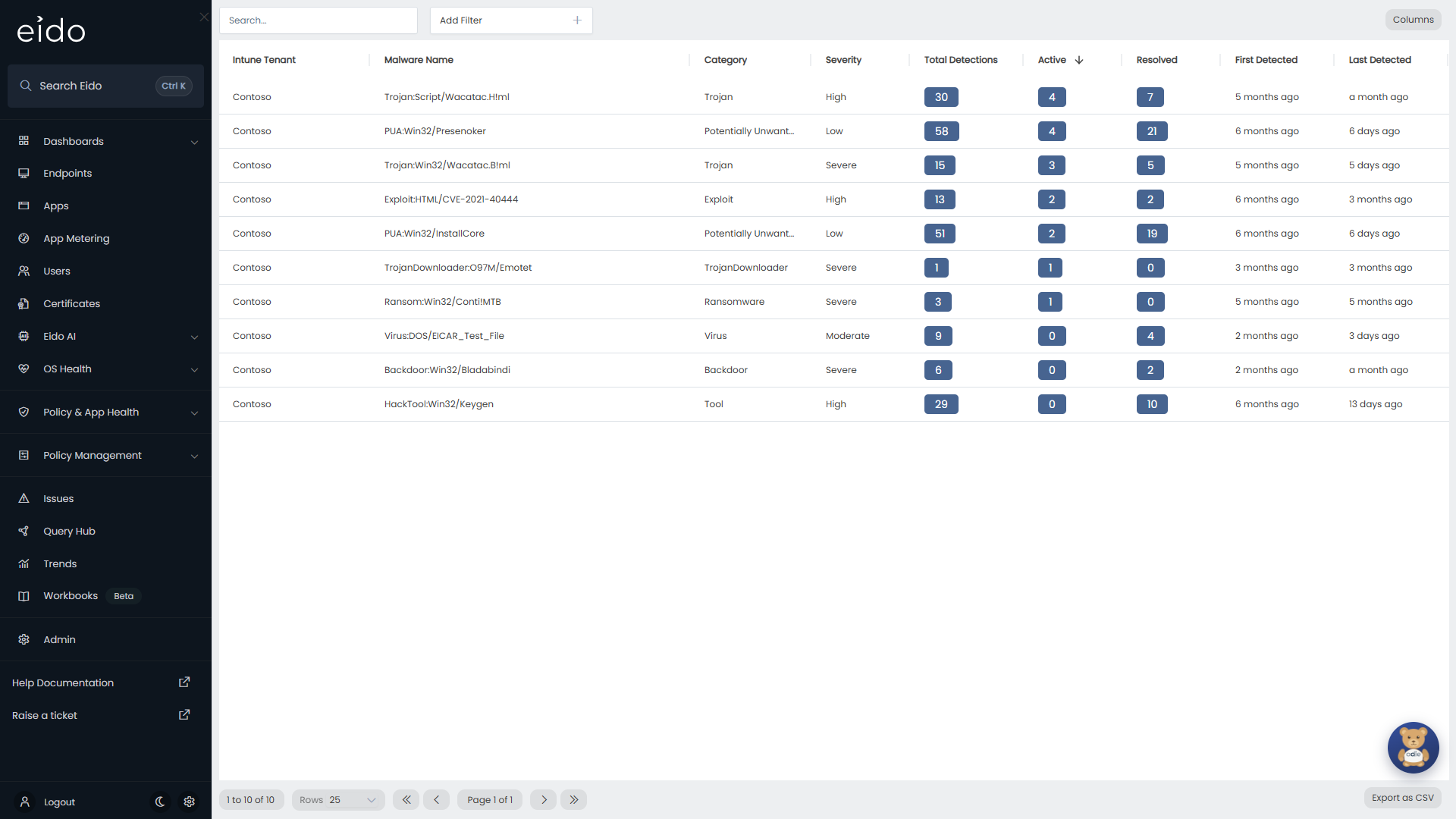Click the Users icon in sidebar

point(24,271)
